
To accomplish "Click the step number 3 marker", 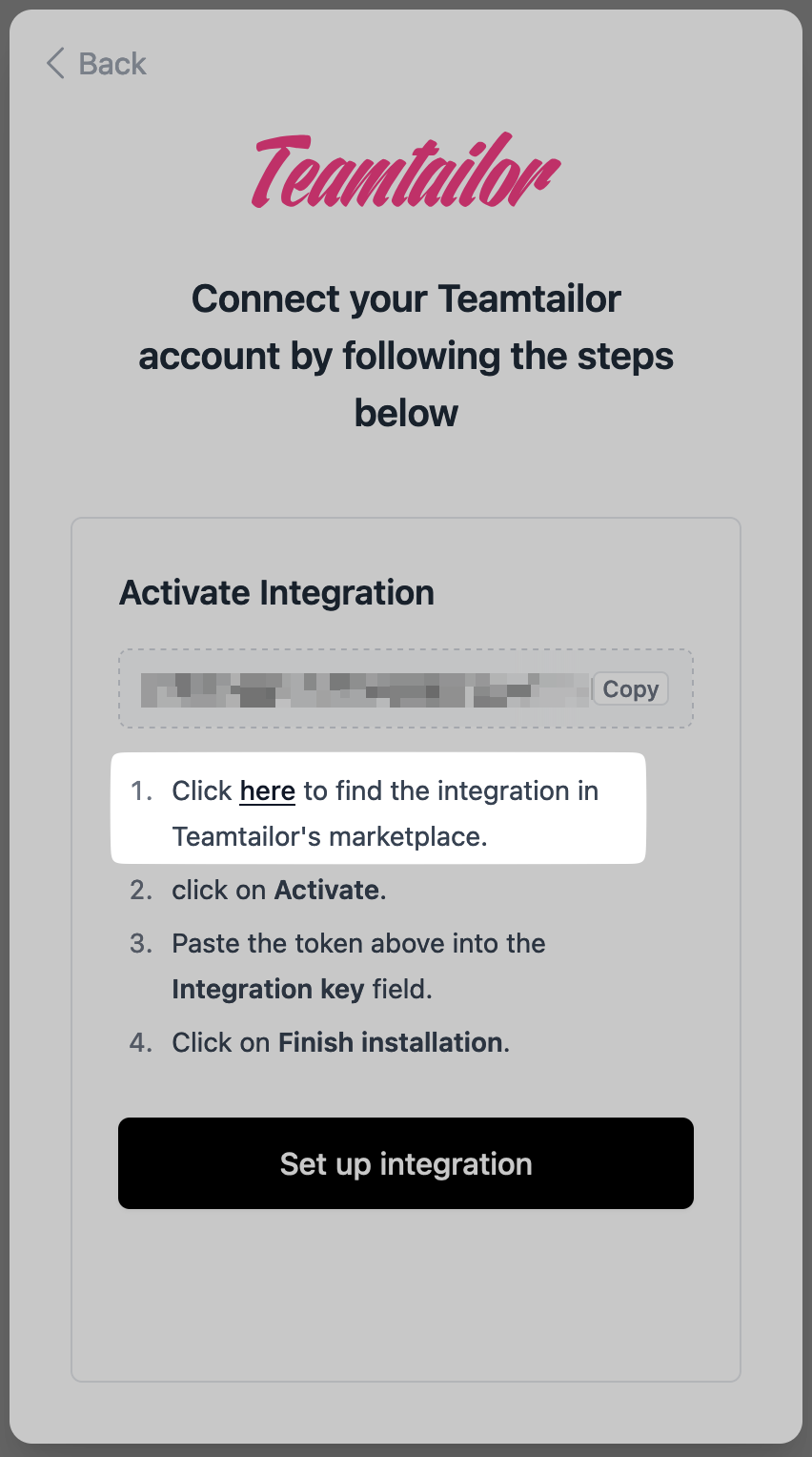I will coord(141,944).
